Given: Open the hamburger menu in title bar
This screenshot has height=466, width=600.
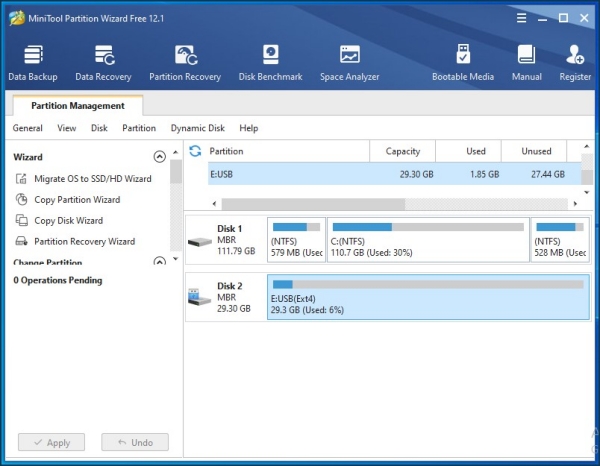Looking at the screenshot, I should (x=521, y=18).
